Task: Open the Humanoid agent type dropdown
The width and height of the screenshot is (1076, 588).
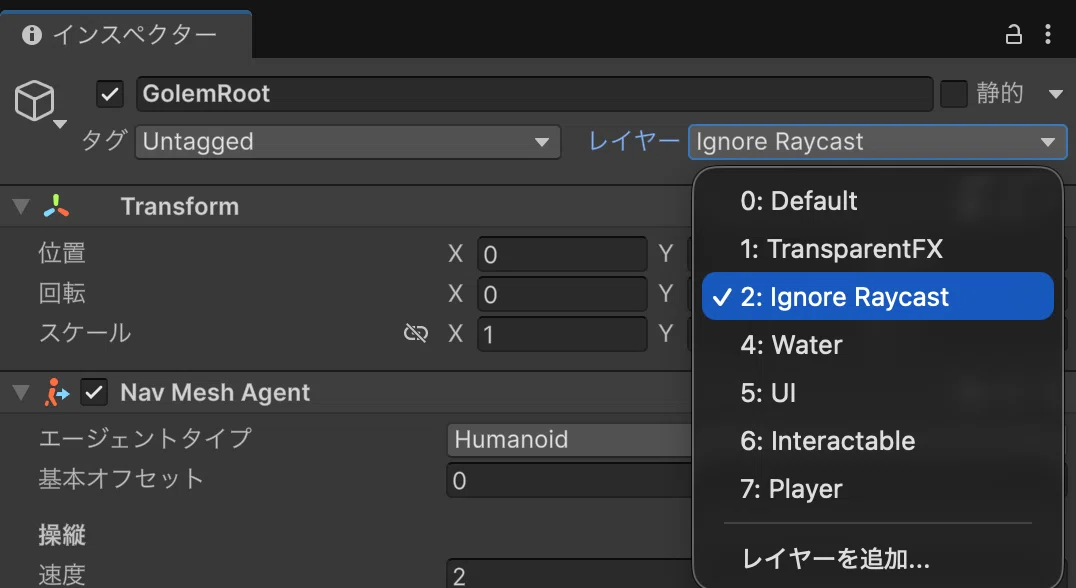Action: point(570,440)
